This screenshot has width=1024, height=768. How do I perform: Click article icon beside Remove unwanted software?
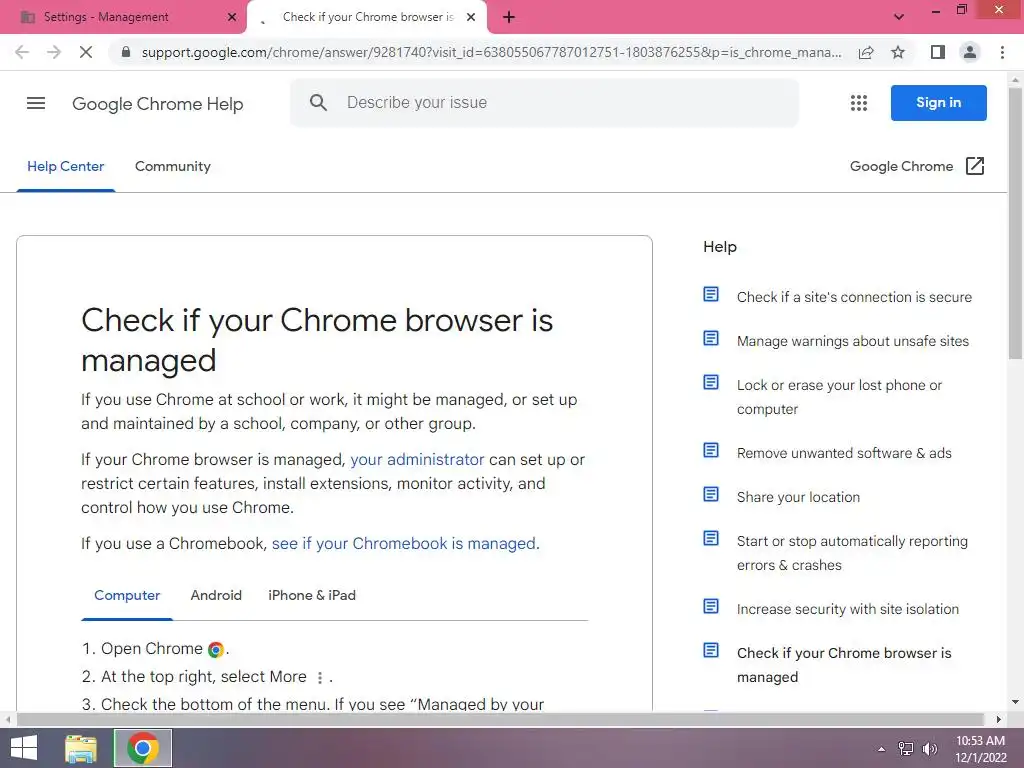pos(711,451)
